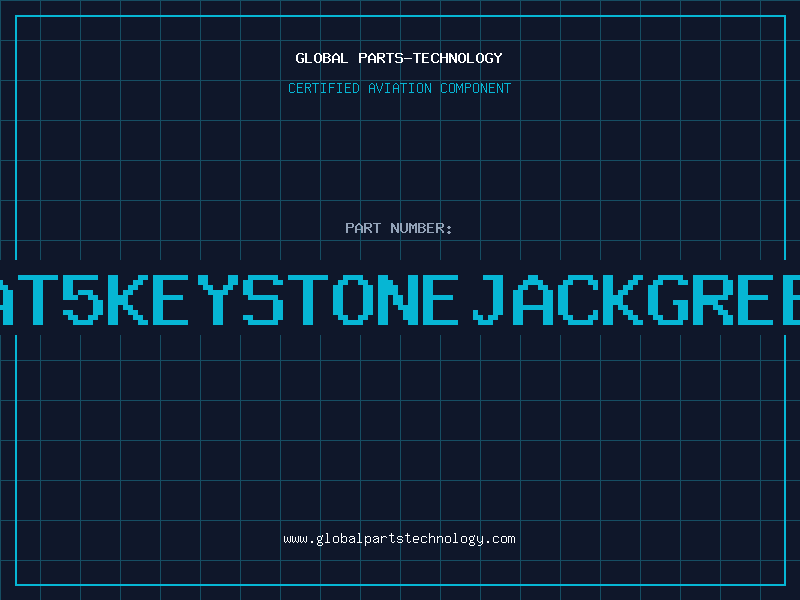The width and height of the screenshot is (800, 600).
Task: Open the www.globalpartstechnology.com link
Action: 399,539
